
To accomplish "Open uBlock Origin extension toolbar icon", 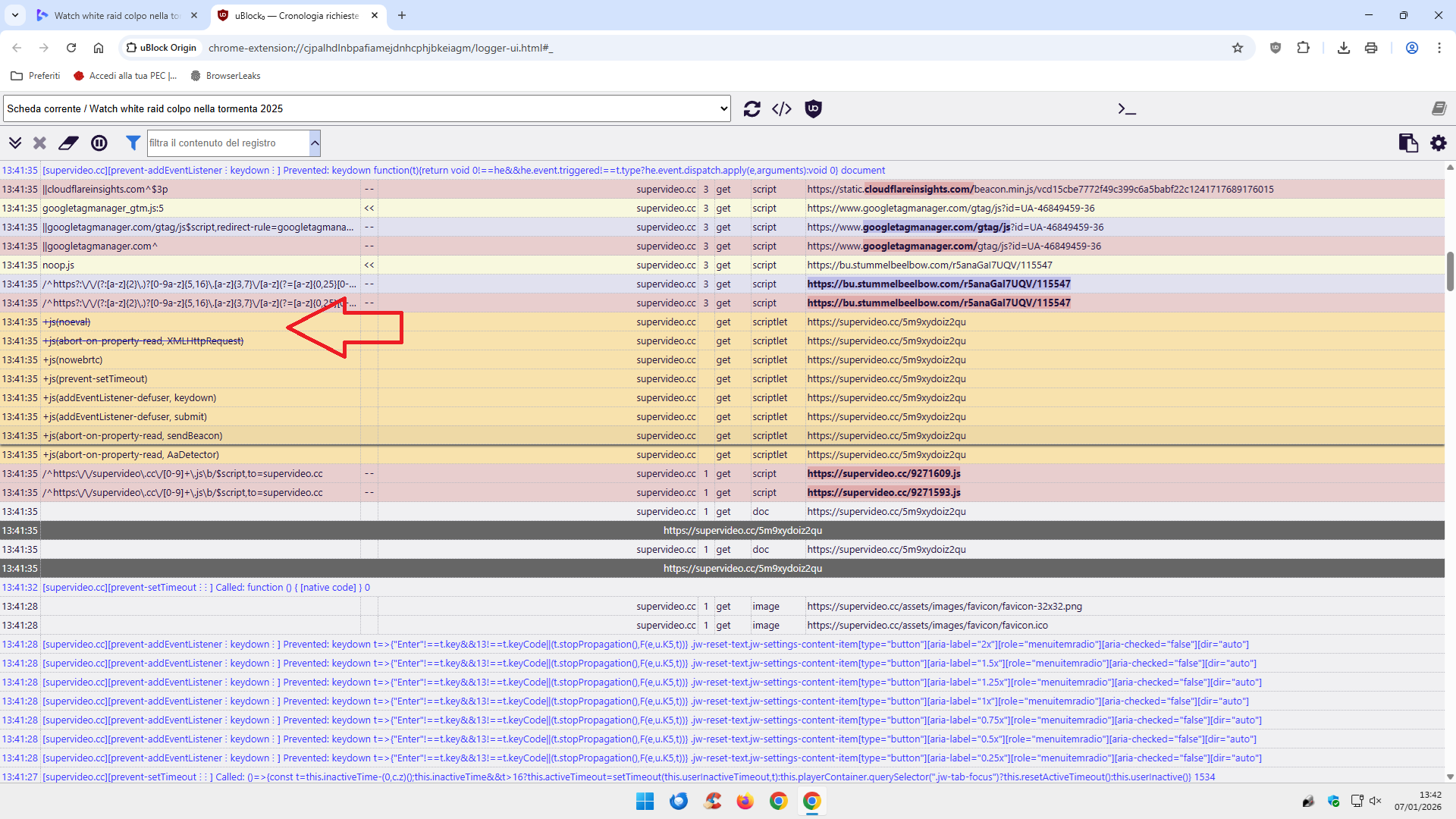I will (x=1276, y=48).
